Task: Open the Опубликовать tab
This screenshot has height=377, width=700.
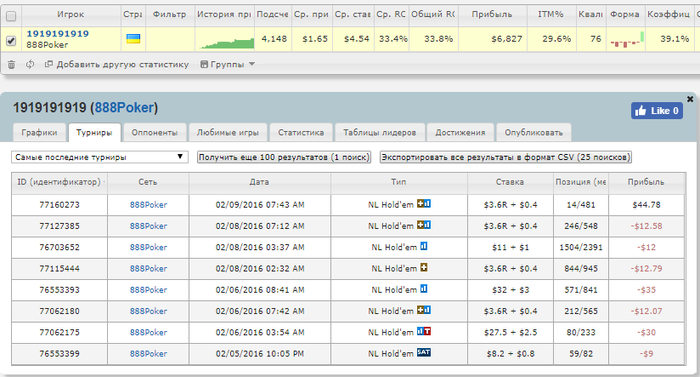Action: 533,133
